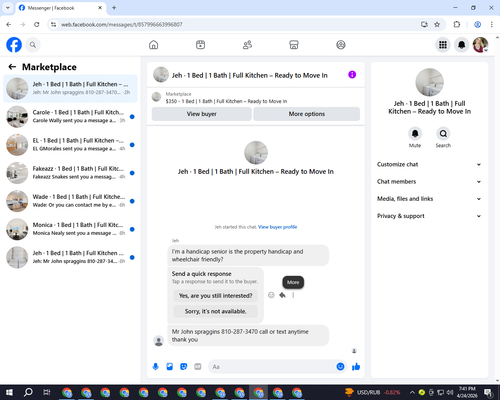
Task: Search in conversation magnifier icon
Action: point(443,134)
